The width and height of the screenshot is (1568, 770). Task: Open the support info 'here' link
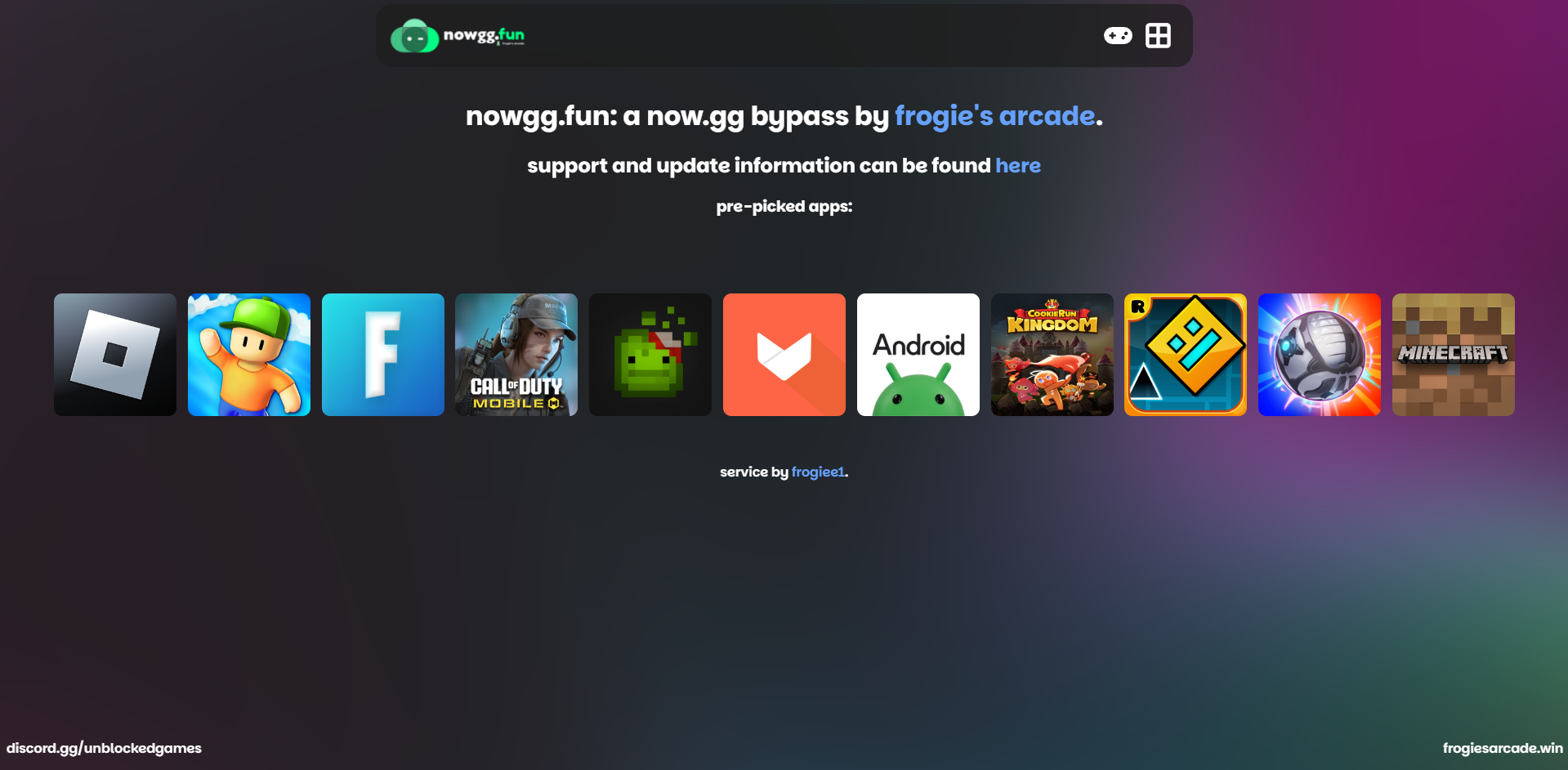click(1017, 166)
